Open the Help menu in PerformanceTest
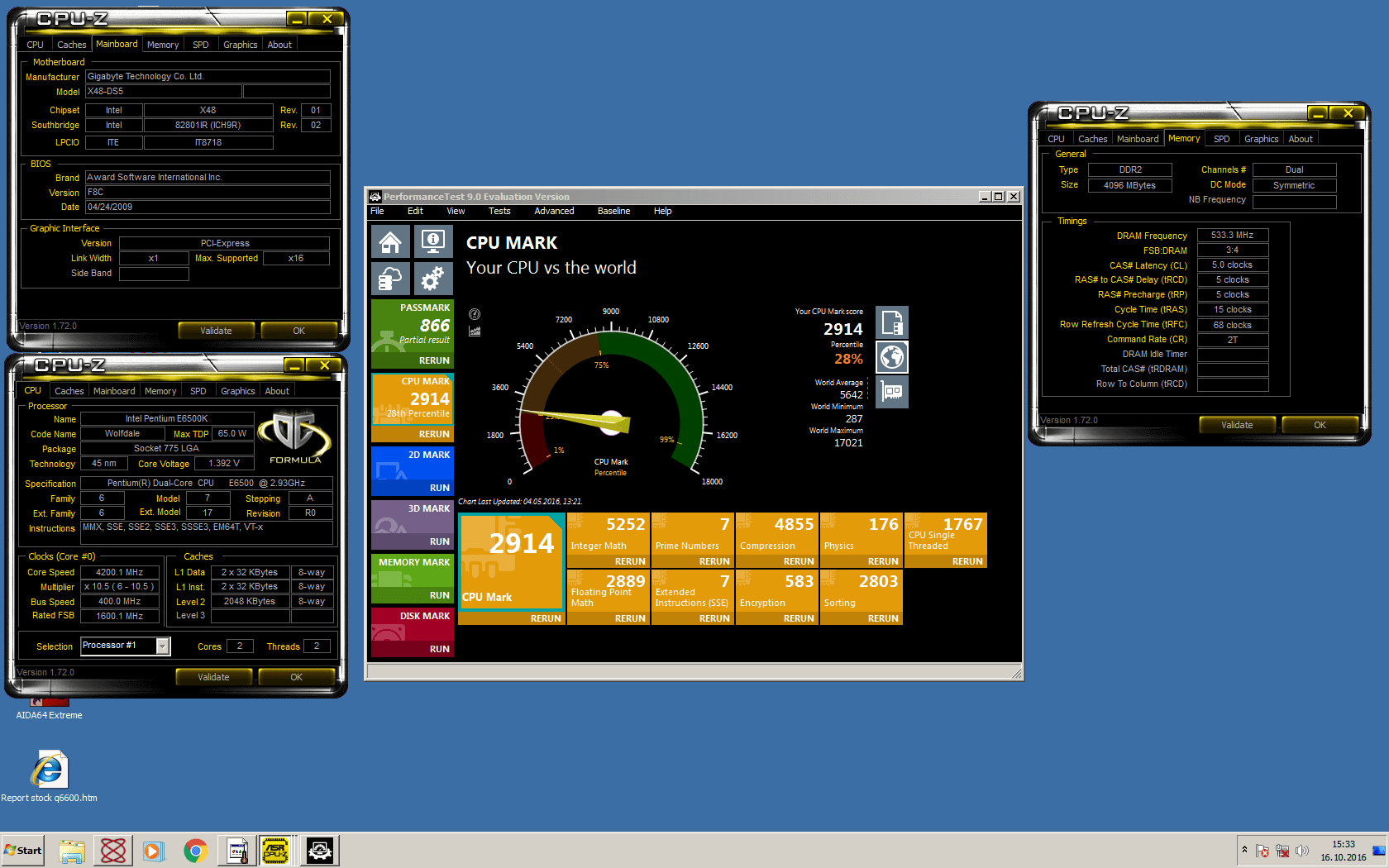Screen dimensions: 1389x868 click(662, 211)
